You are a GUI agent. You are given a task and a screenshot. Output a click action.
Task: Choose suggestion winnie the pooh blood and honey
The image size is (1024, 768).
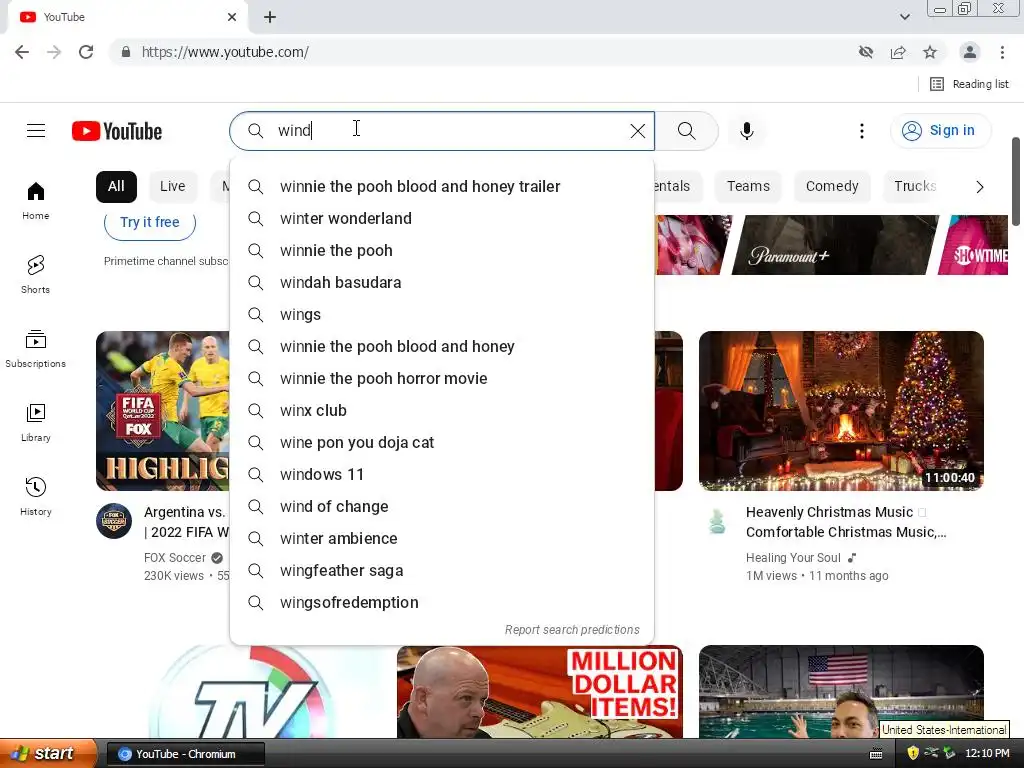click(x=442, y=347)
